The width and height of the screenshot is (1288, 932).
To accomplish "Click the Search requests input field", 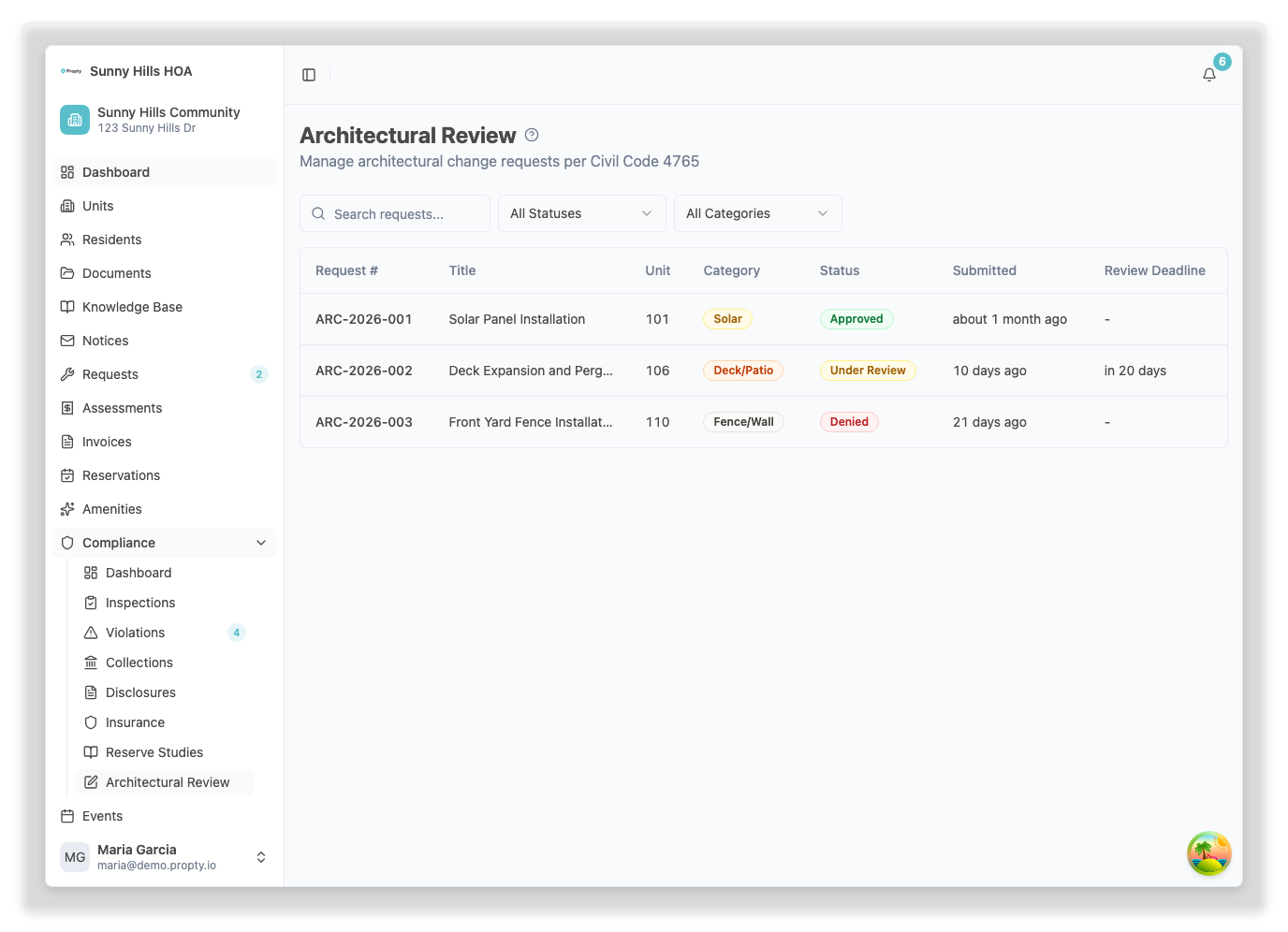I will (404, 214).
